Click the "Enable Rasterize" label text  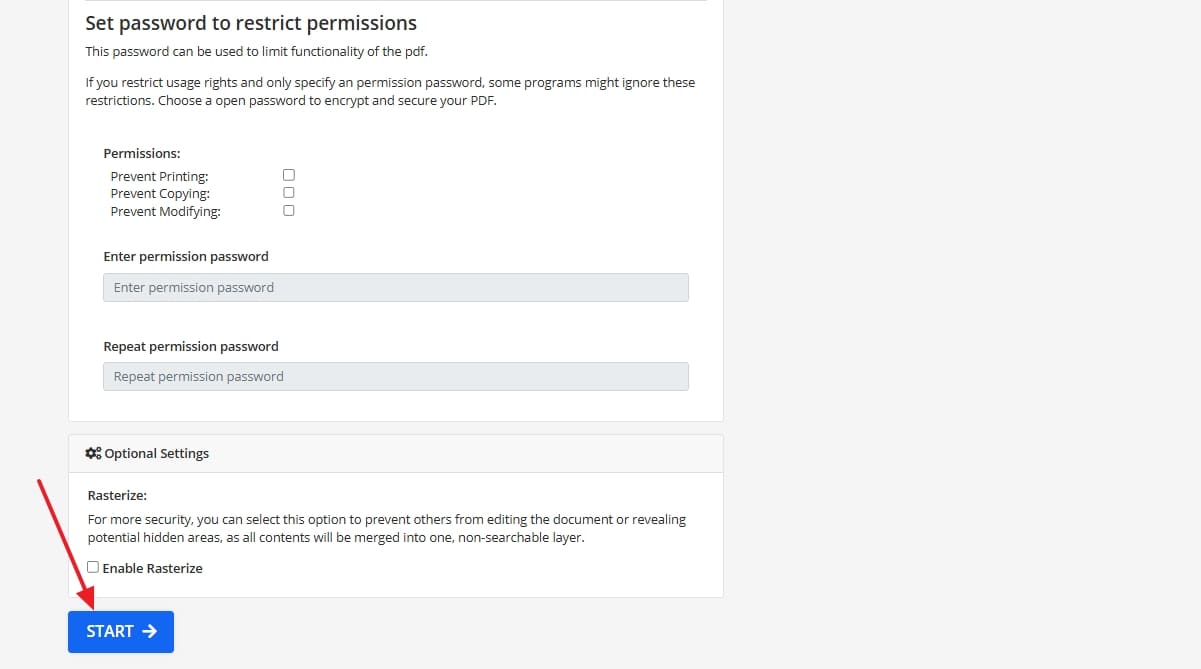[x=152, y=568]
